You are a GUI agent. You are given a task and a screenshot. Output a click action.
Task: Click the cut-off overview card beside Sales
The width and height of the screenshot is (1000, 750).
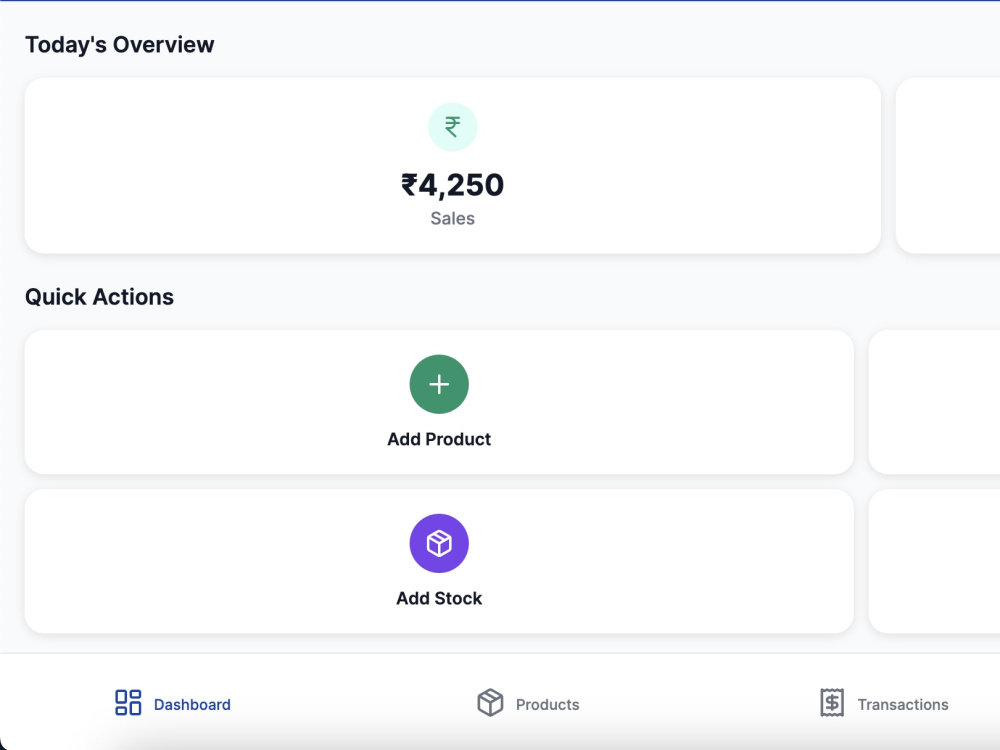948,166
